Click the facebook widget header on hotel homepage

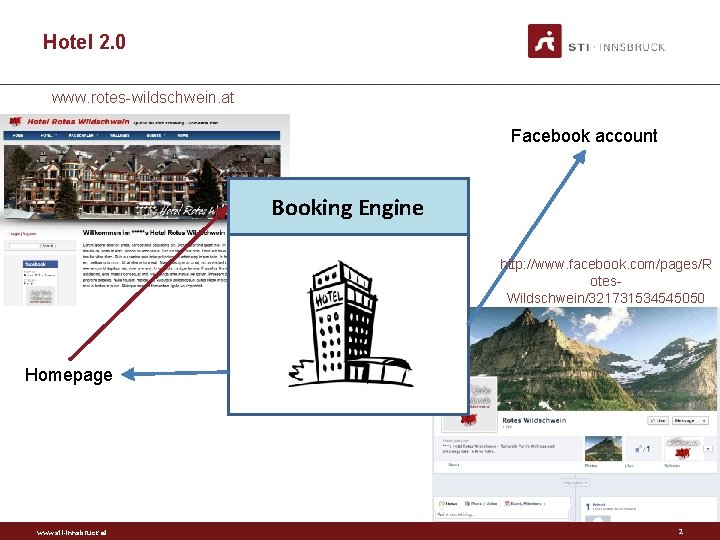point(40,264)
